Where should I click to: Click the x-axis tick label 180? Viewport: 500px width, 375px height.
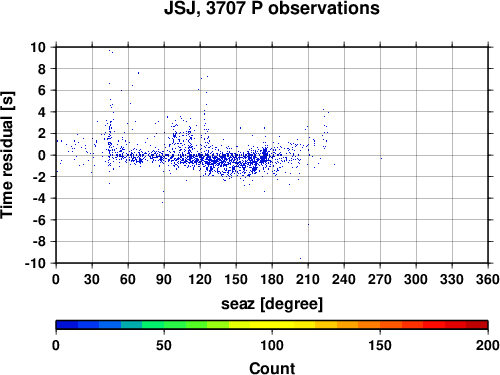point(272,279)
